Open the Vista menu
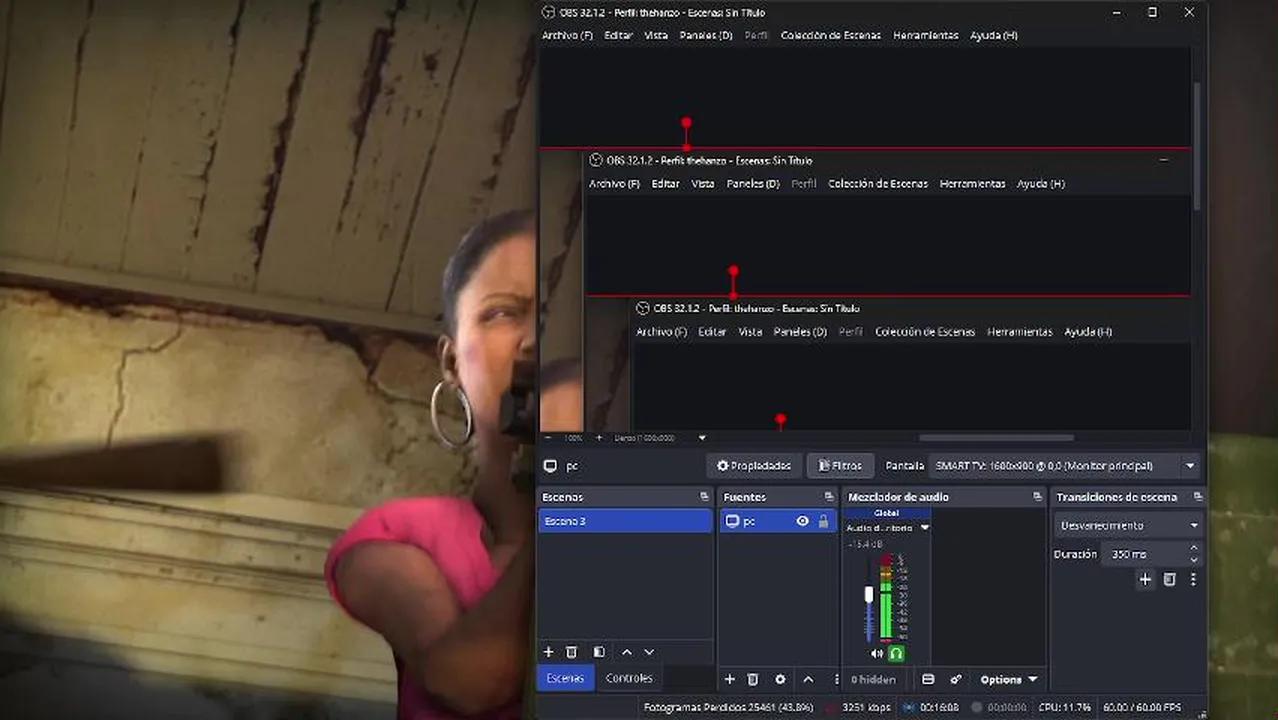1278x720 pixels. click(656, 35)
